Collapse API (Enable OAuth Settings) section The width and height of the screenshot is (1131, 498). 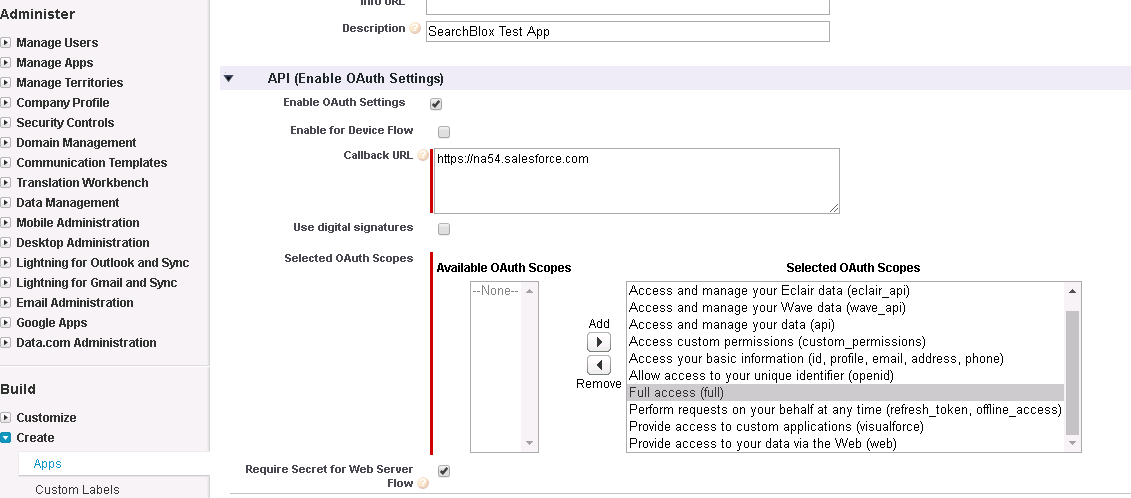point(229,79)
